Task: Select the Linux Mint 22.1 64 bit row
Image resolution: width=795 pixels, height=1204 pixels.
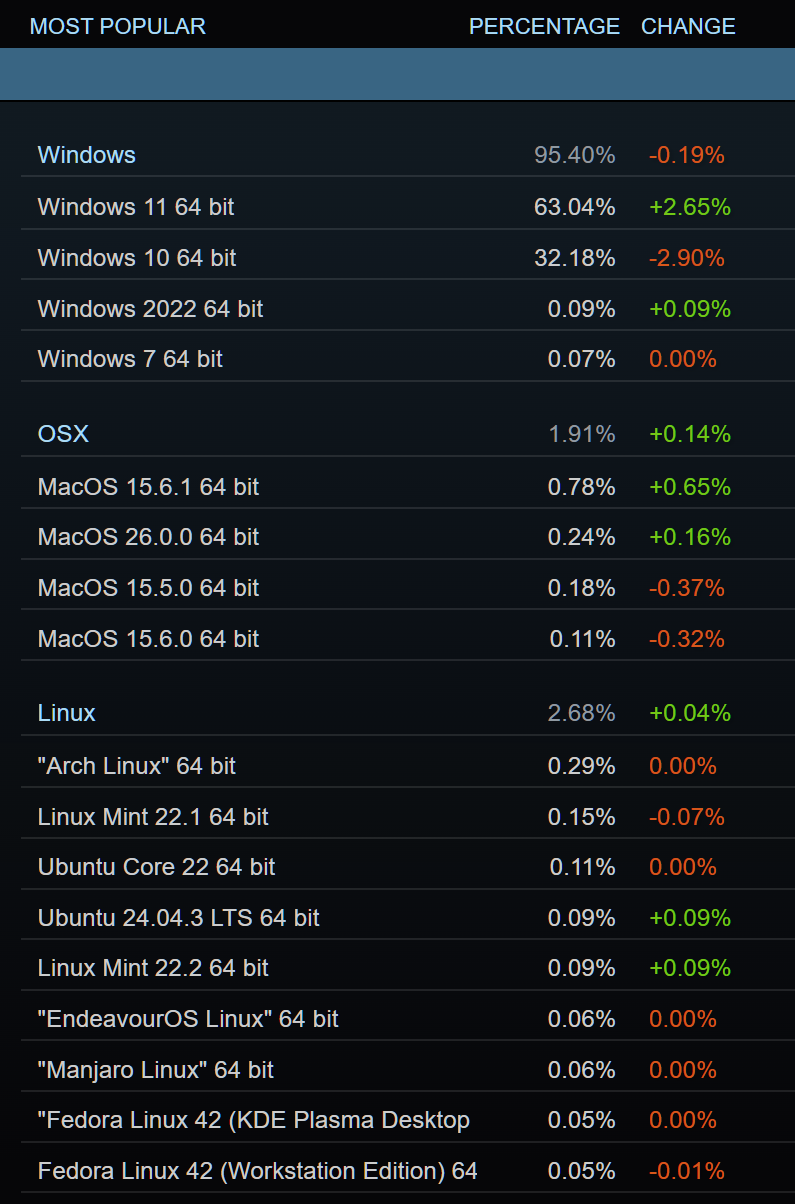Action: pos(153,817)
